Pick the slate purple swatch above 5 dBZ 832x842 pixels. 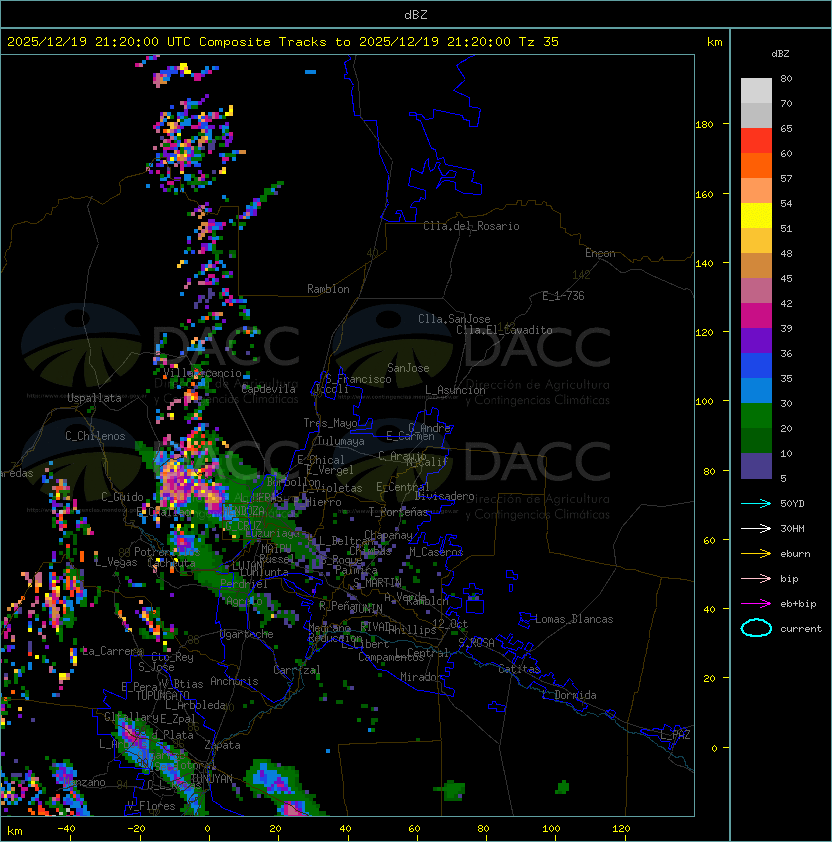pyautogui.click(x=756, y=466)
